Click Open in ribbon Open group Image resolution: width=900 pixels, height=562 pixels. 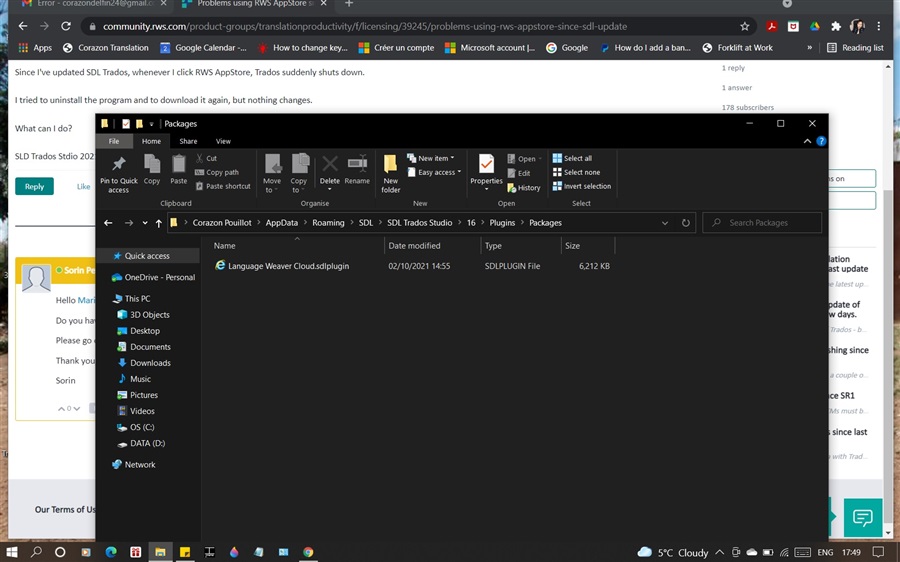pos(525,159)
